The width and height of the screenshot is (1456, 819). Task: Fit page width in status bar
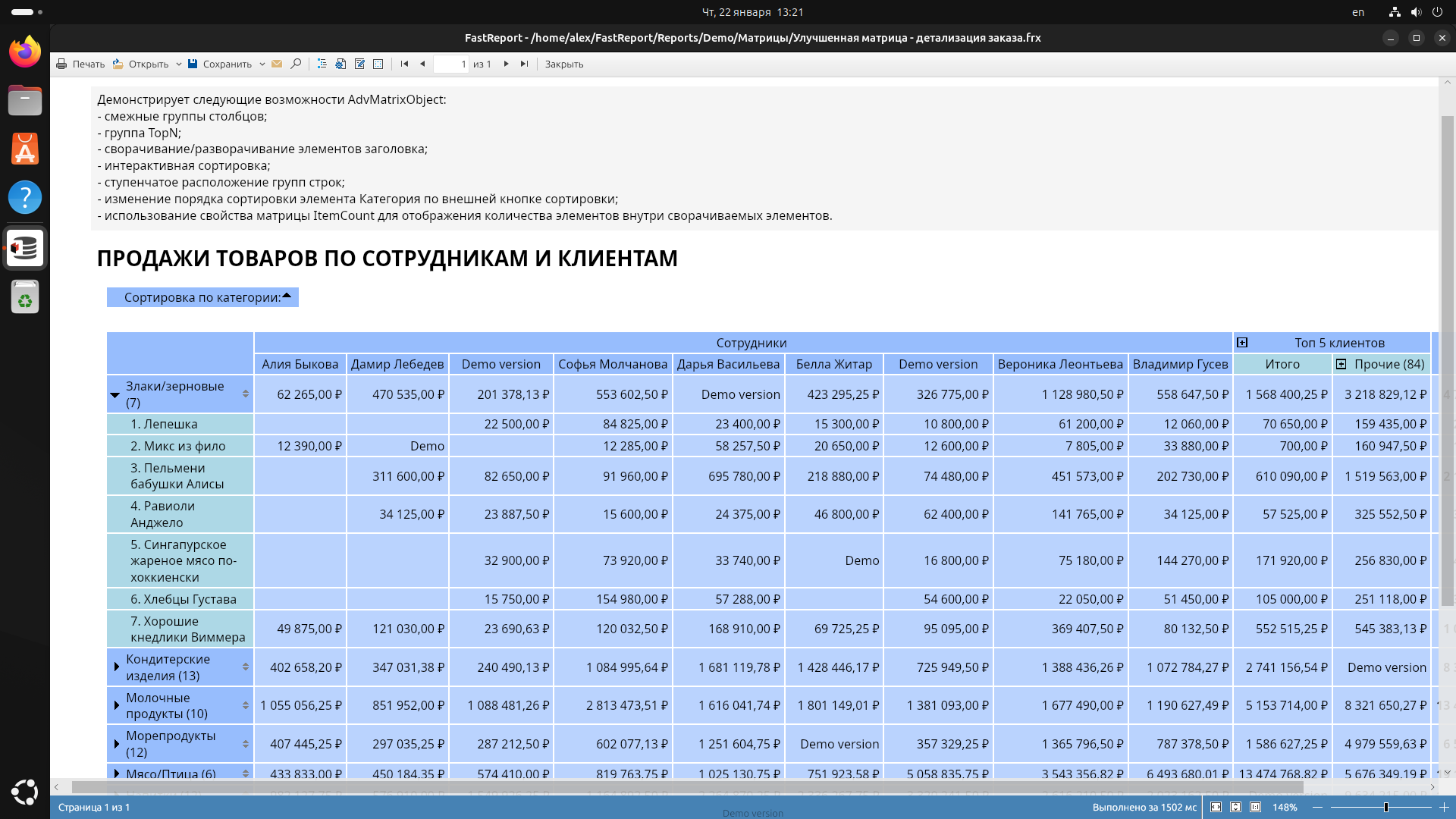pyautogui.click(x=1216, y=808)
